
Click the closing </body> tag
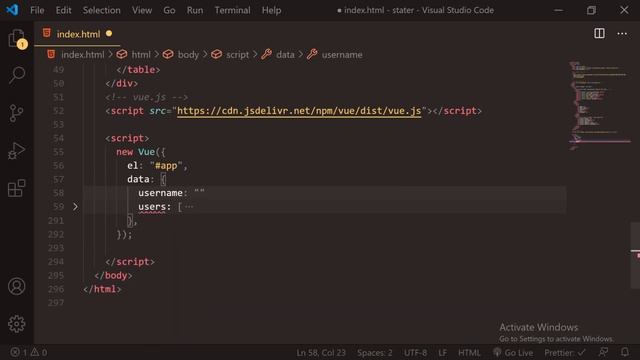[113, 276]
